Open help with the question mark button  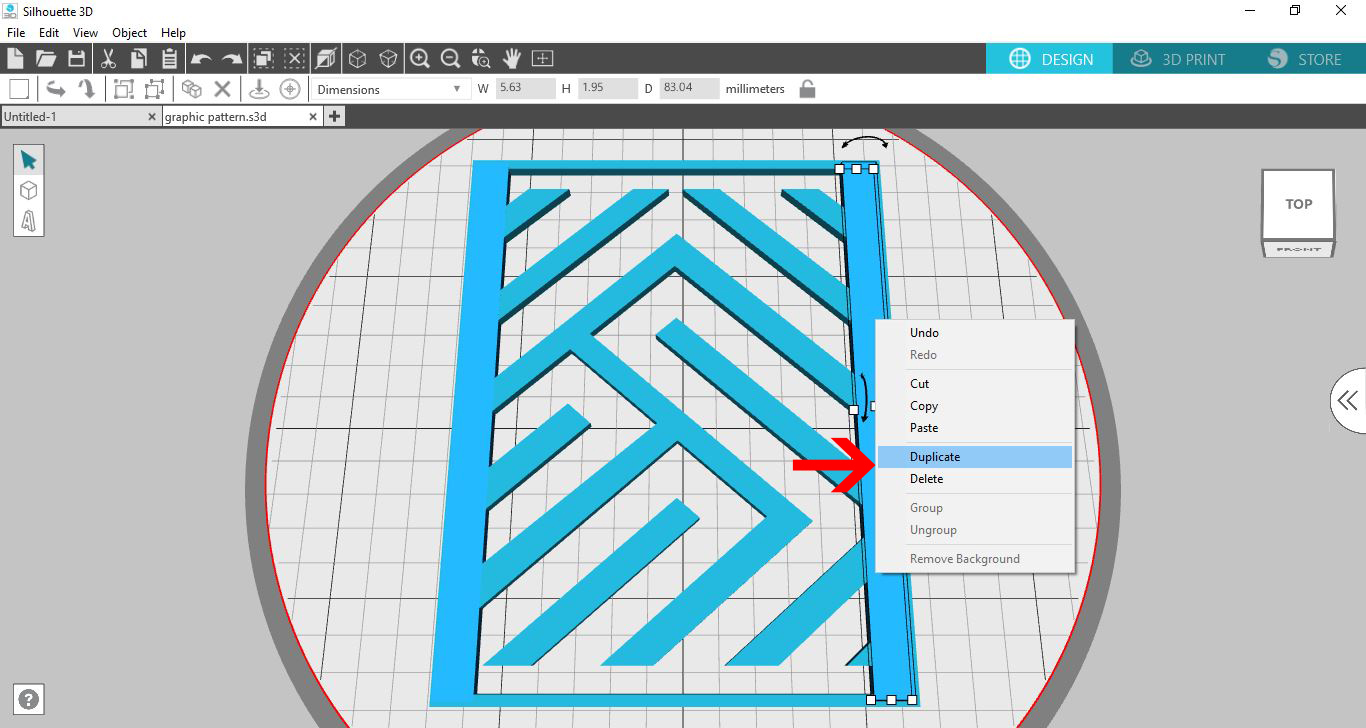click(29, 699)
